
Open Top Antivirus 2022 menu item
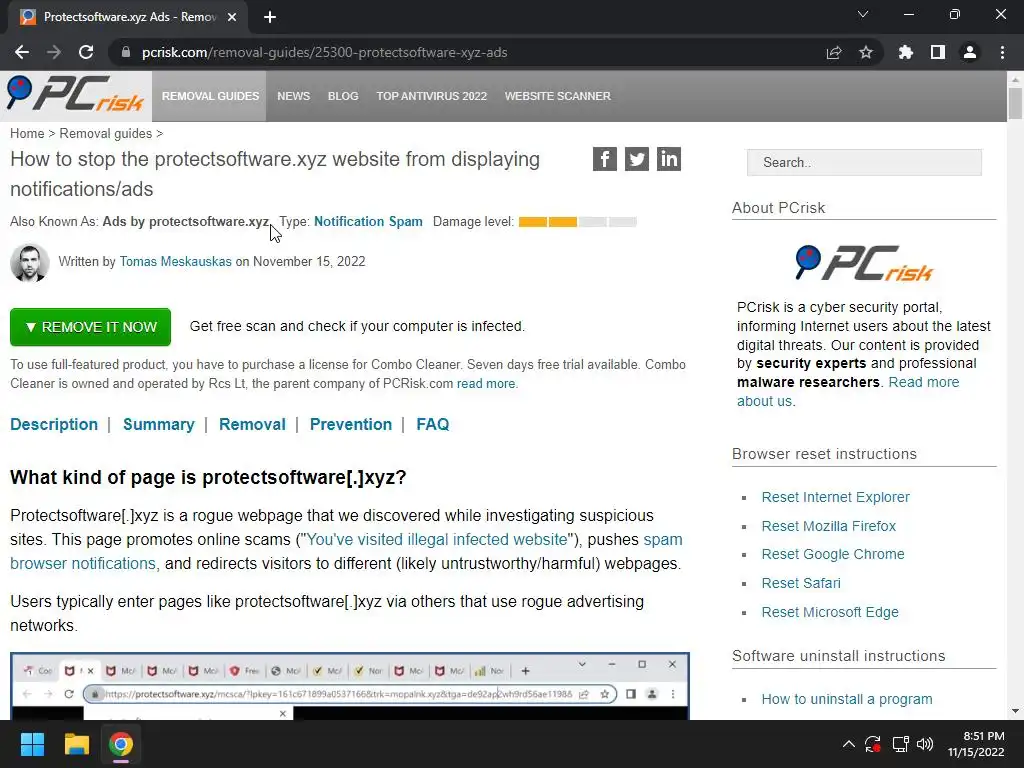[x=432, y=96]
